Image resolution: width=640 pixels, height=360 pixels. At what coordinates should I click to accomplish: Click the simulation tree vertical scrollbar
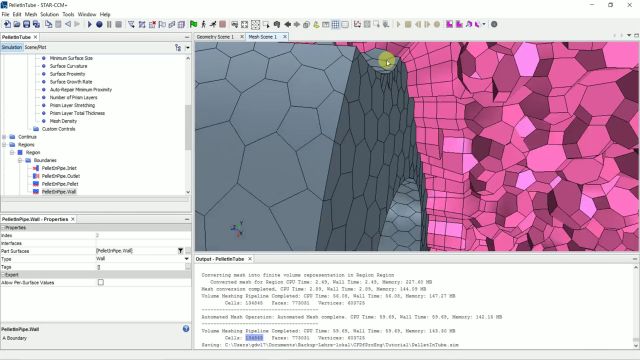(188, 127)
